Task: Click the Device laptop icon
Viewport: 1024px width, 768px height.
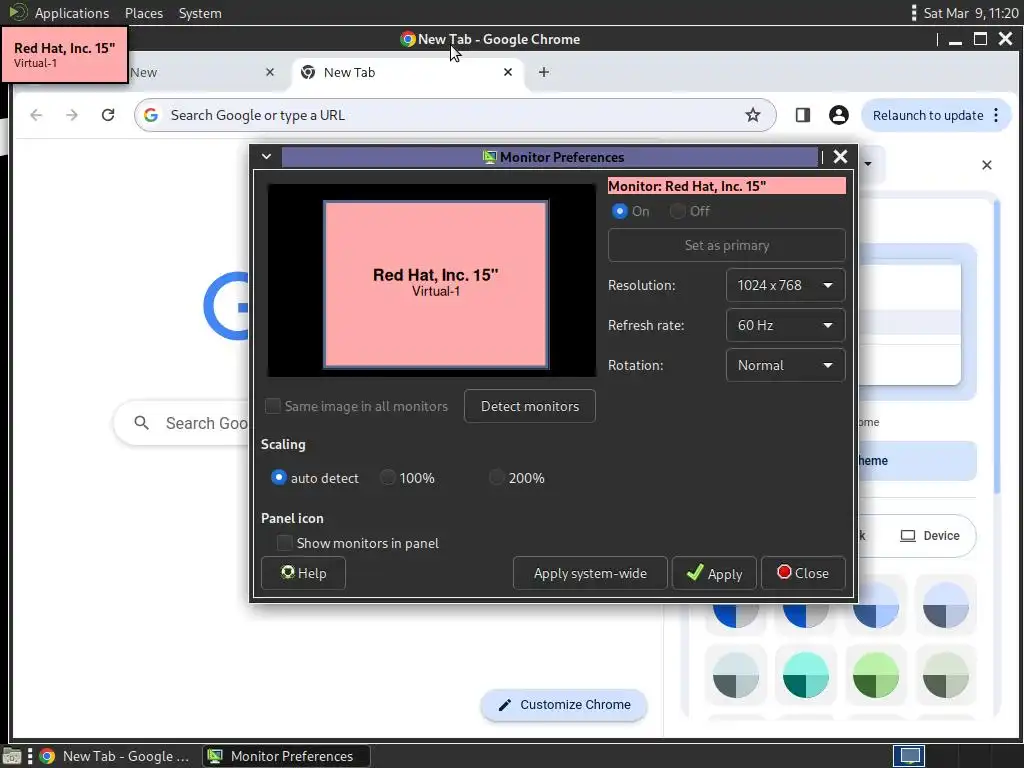Action: tap(908, 536)
